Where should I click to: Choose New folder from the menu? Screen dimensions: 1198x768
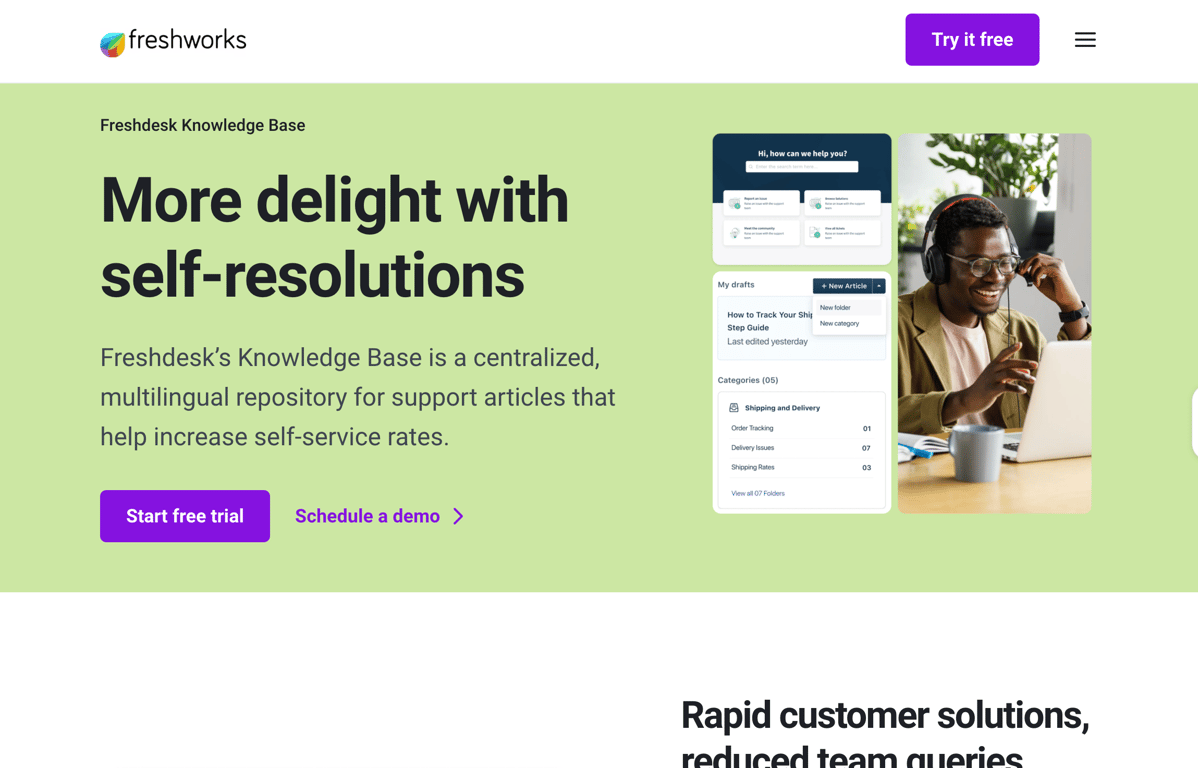pyautogui.click(x=835, y=307)
